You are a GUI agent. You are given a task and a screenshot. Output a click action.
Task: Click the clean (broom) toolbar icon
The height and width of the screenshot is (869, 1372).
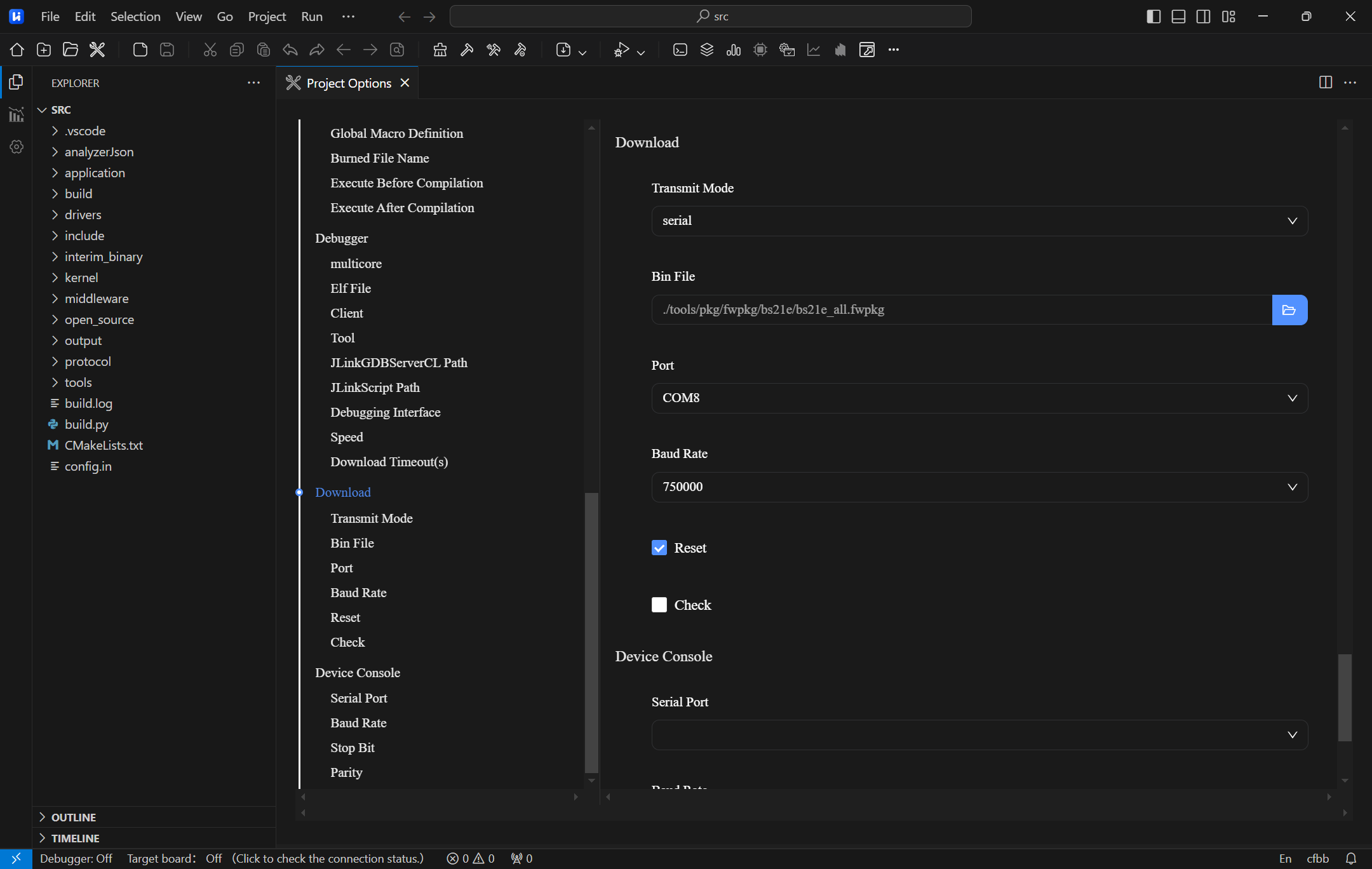(x=440, y=50)
